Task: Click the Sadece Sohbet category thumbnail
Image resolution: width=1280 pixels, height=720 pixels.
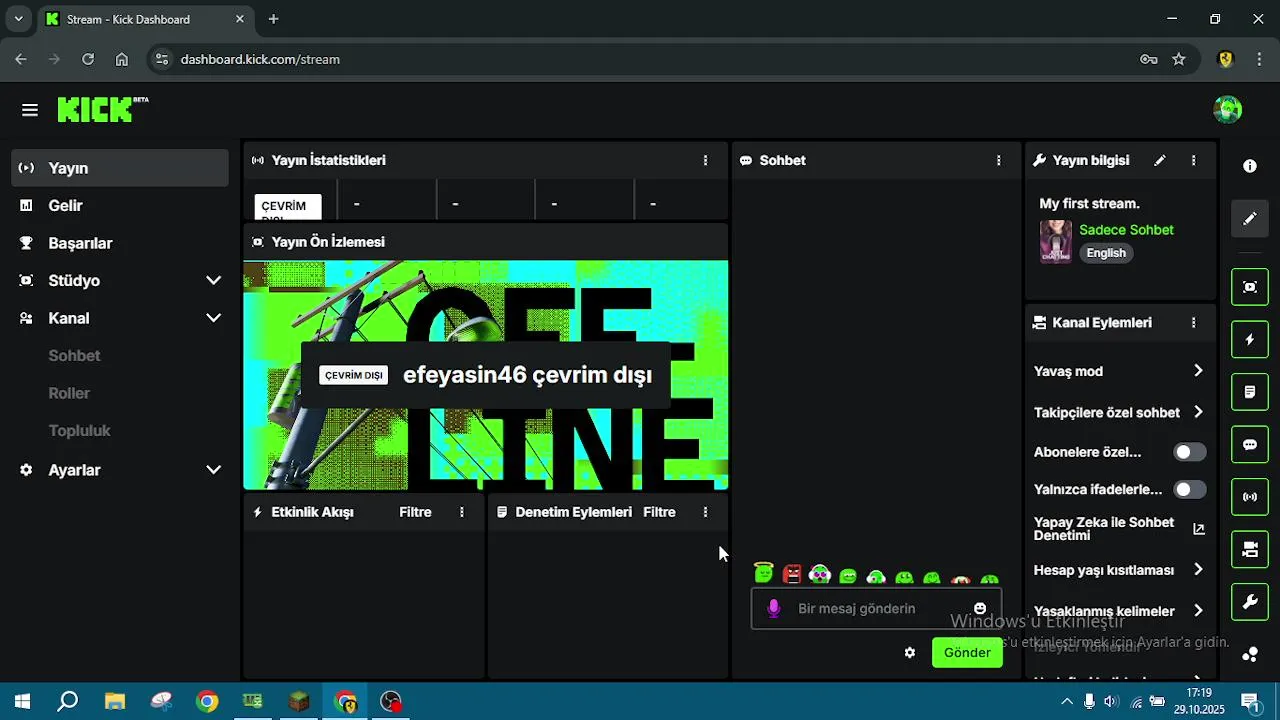Action: [1056, 241]
